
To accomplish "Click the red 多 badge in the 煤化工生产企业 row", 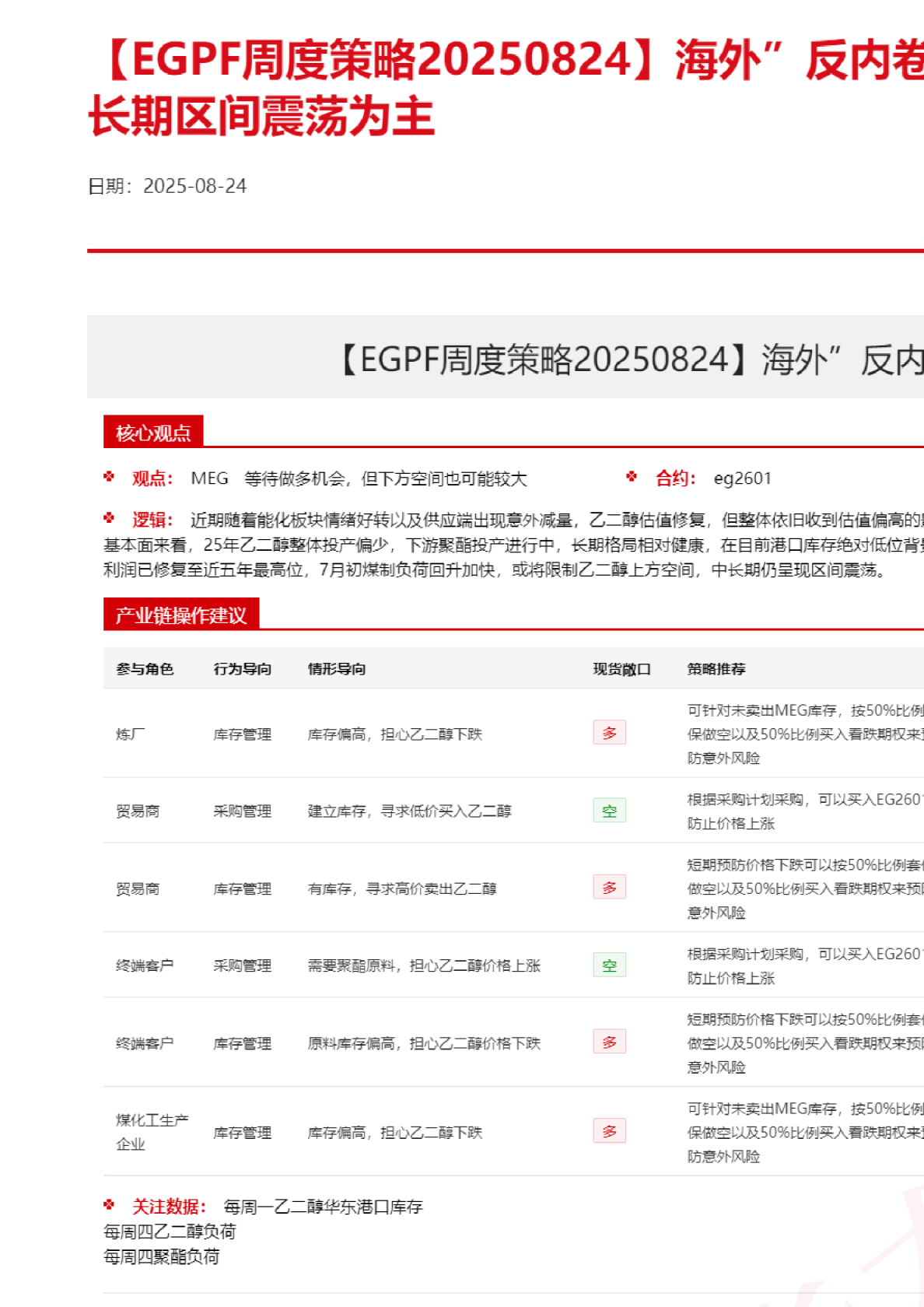I will point(609,1131).
